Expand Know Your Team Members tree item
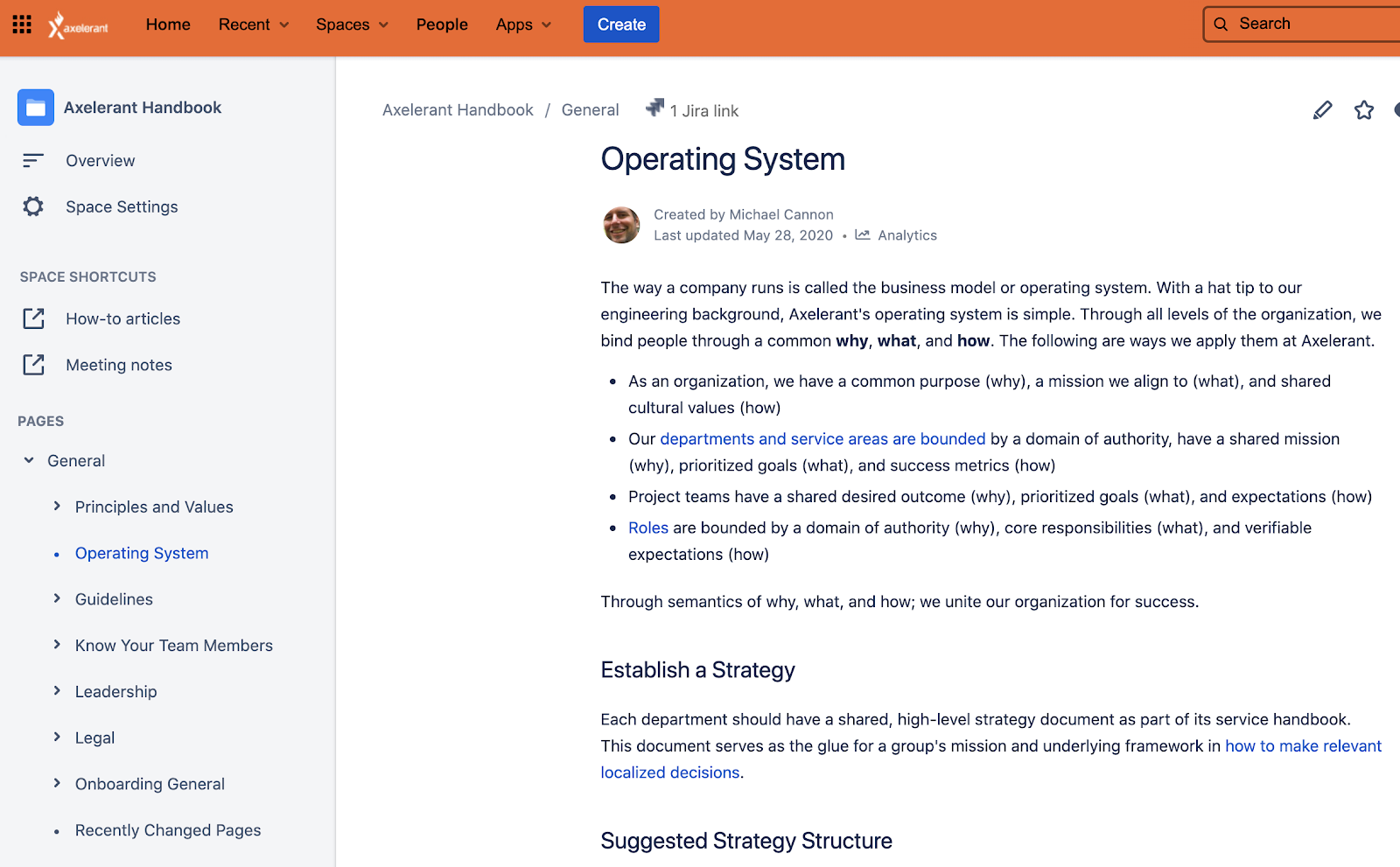This screenshot has width=1400, height=867. [57, 645]
